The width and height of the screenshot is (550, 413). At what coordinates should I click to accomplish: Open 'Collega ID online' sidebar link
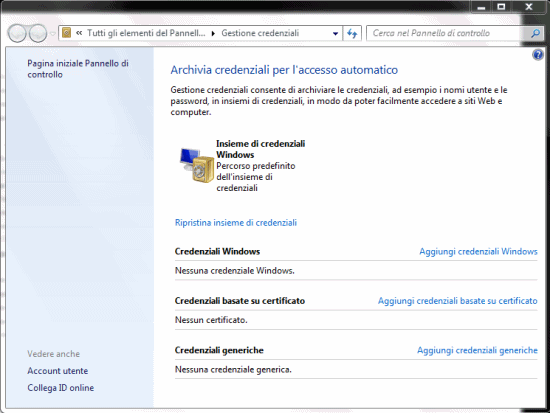click(61, 388)
